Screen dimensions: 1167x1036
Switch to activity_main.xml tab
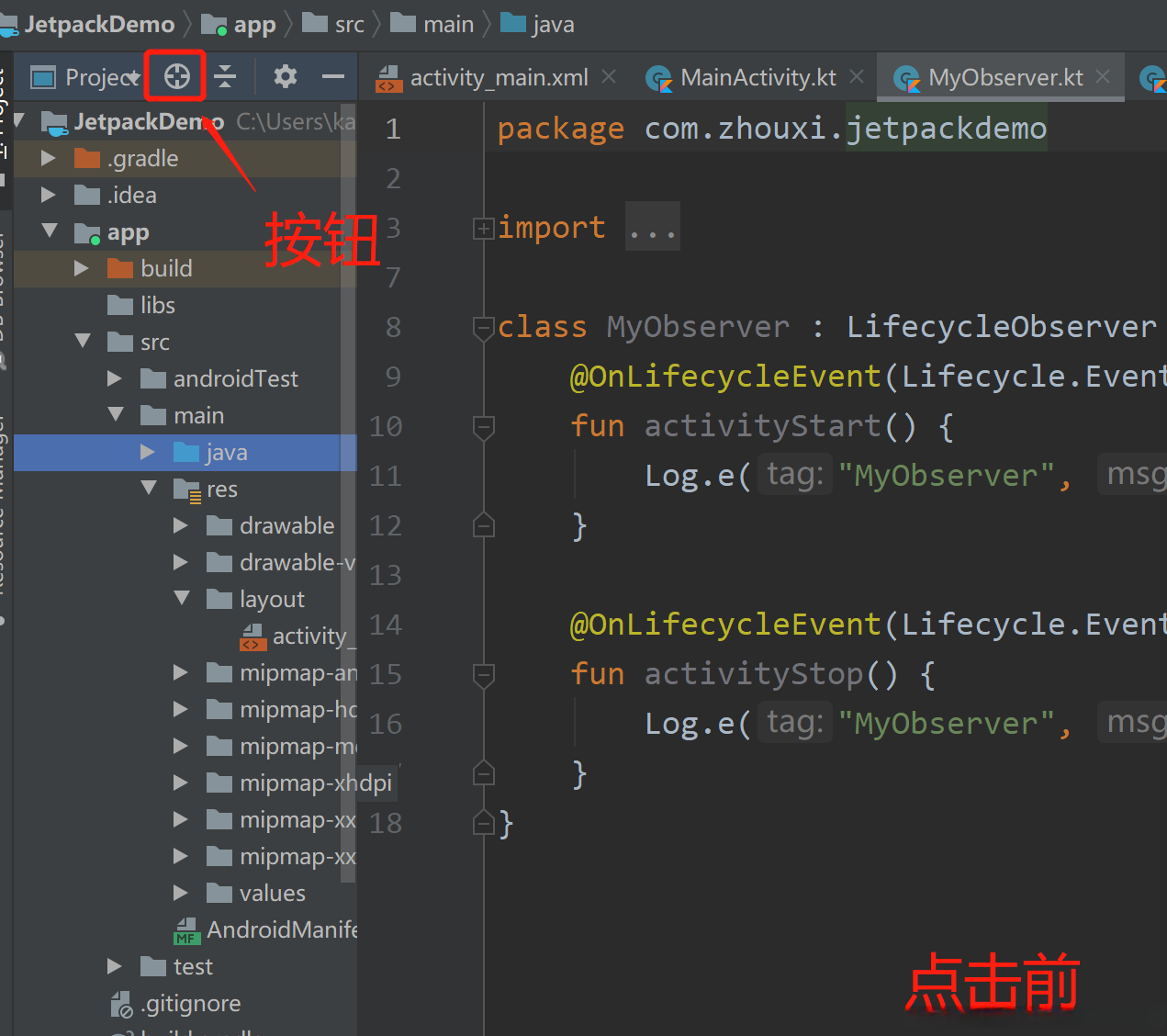483,78
